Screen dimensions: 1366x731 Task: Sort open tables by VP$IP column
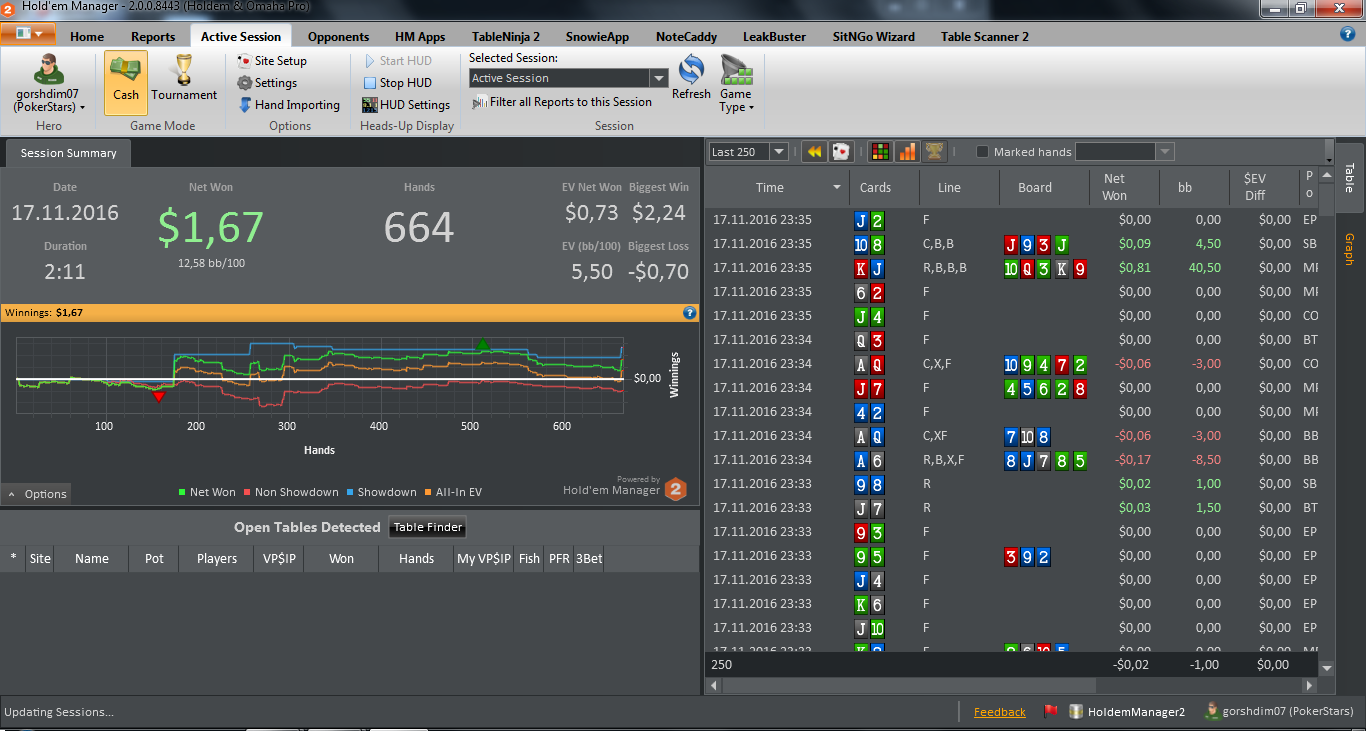[278, 559]
